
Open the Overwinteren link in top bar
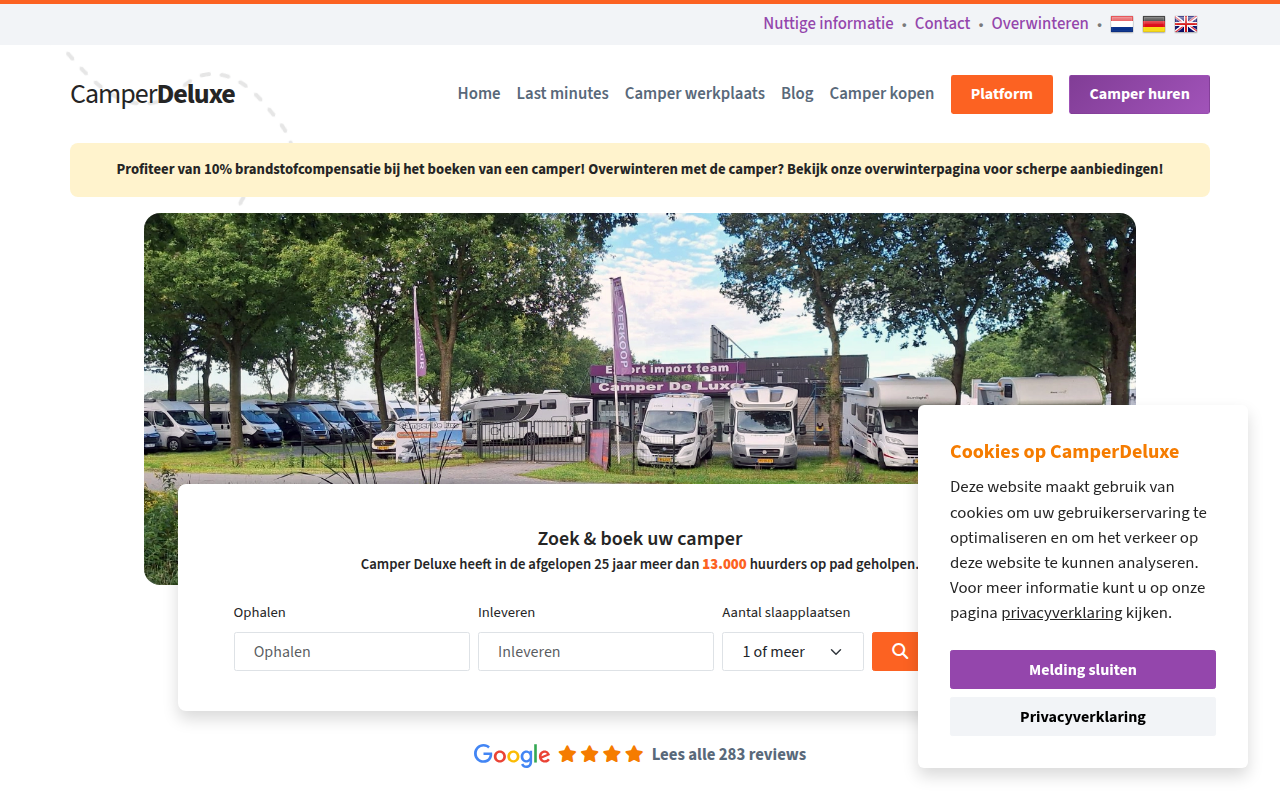pos(1040,23)
